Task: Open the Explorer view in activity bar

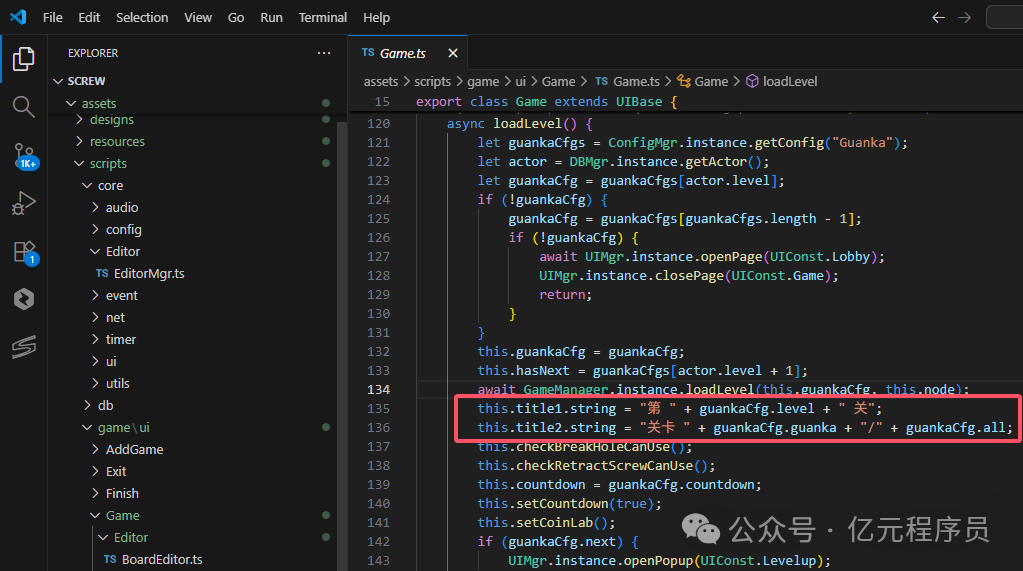Action: [23, 59]
